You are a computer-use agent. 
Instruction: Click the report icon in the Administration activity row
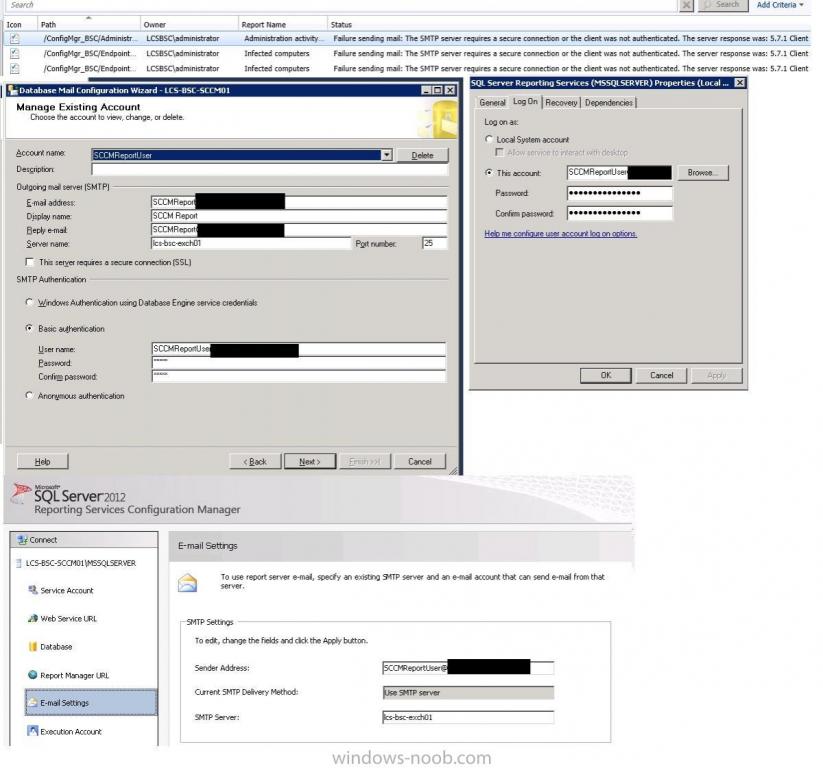point(15,38)
